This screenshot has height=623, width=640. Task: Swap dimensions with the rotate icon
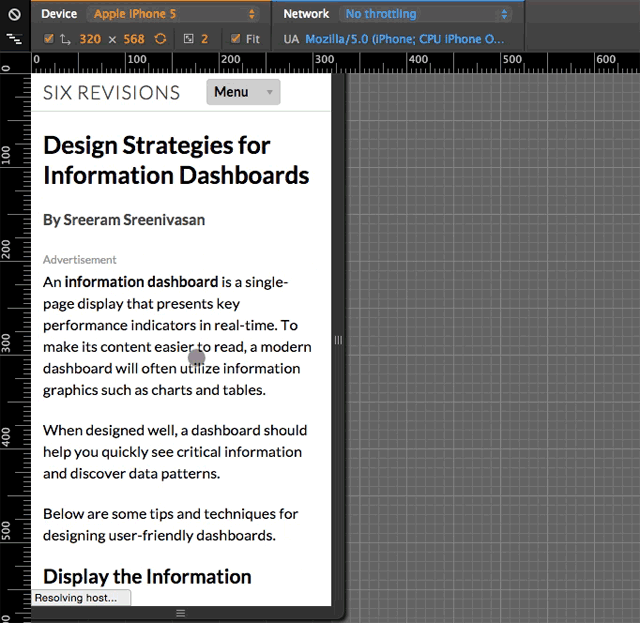tap(160, 39)
